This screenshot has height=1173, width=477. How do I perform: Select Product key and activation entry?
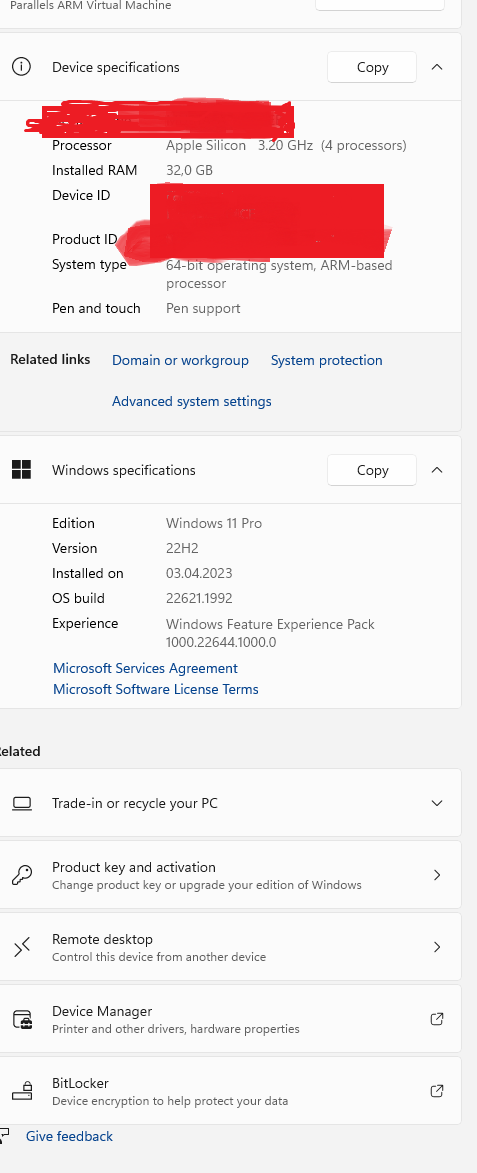[230, 875]
